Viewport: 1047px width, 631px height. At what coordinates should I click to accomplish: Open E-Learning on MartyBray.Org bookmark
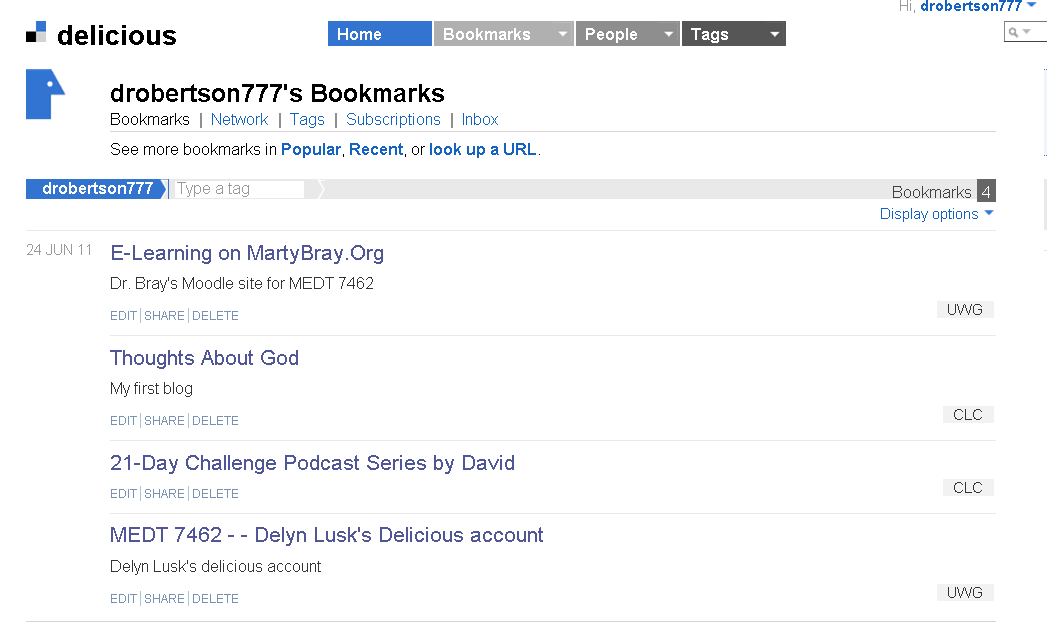click(247, 253)
